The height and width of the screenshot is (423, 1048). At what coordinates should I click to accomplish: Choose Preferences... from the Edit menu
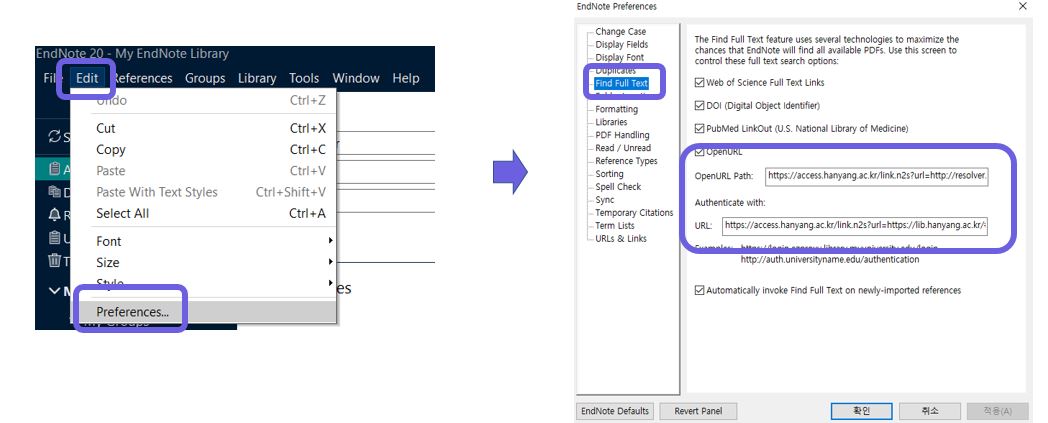[132, 312]
